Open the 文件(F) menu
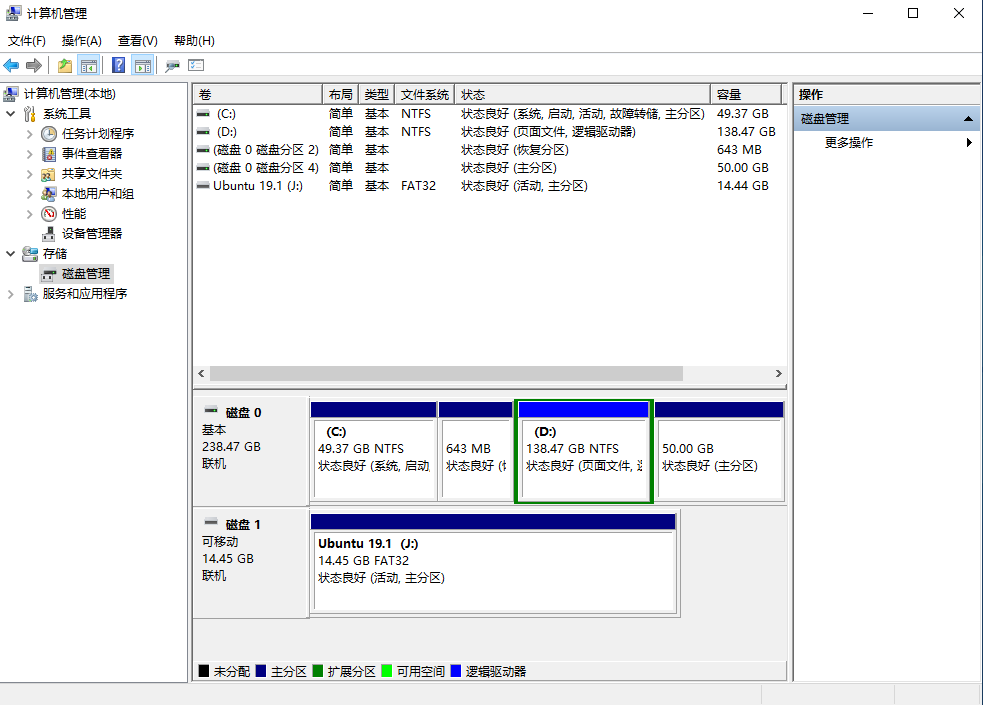Viewport: 983px width, 705px height. pyautogui.click(x=26, y=41)
